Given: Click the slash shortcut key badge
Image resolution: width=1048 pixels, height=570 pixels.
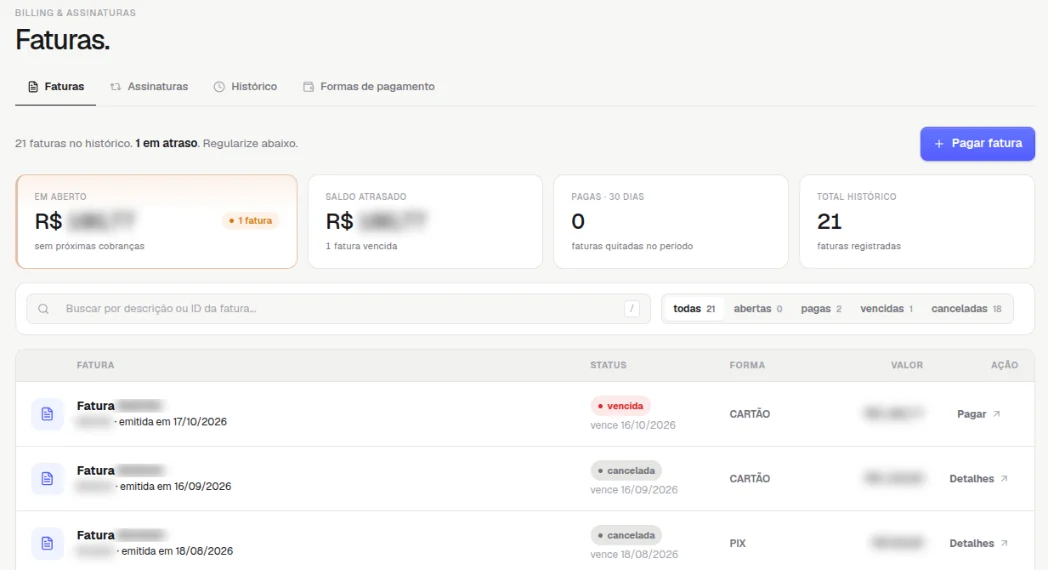Looking at the screenshot, I should point(632,309).
